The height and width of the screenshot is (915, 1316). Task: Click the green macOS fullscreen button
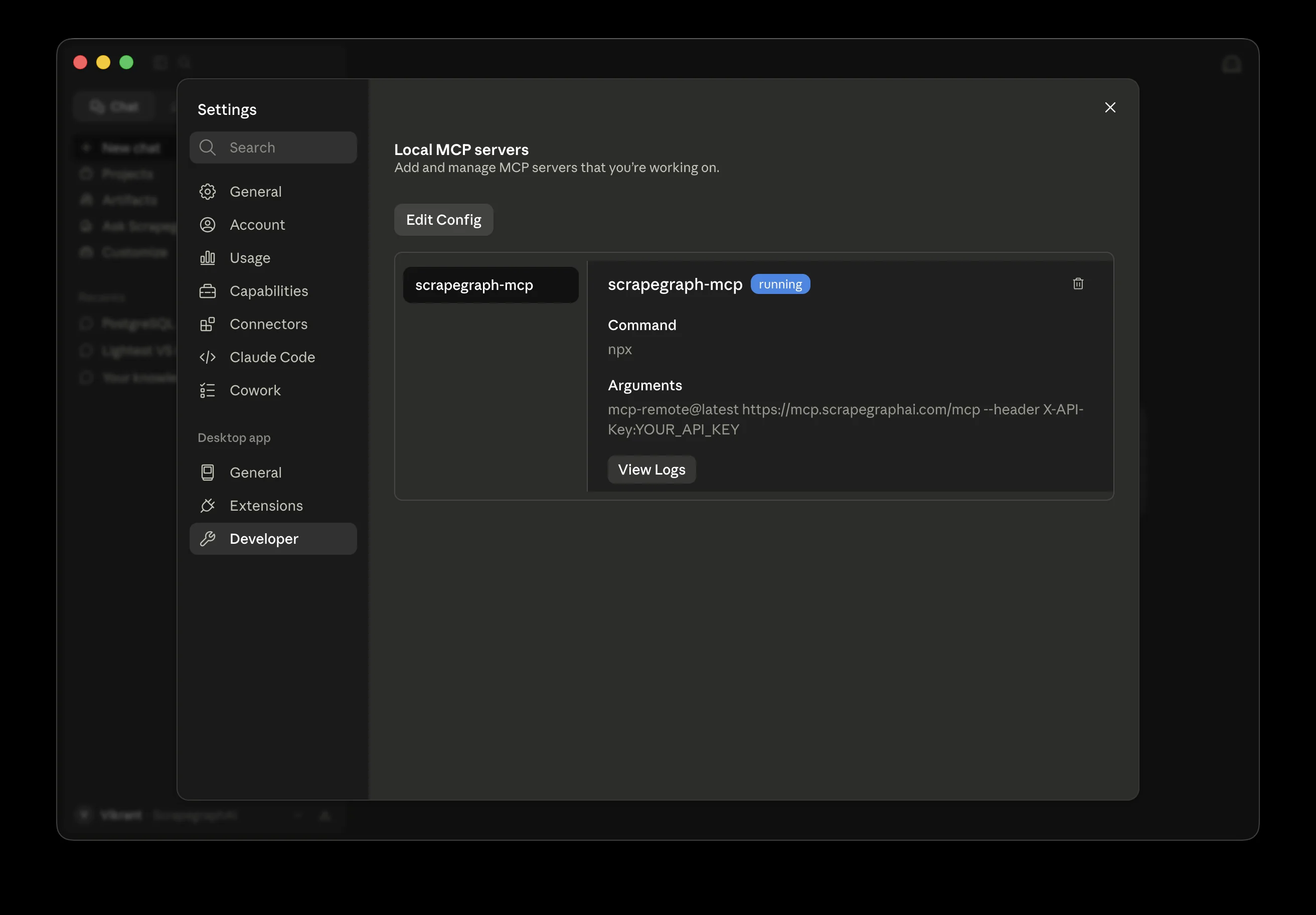tap(126, 63)
